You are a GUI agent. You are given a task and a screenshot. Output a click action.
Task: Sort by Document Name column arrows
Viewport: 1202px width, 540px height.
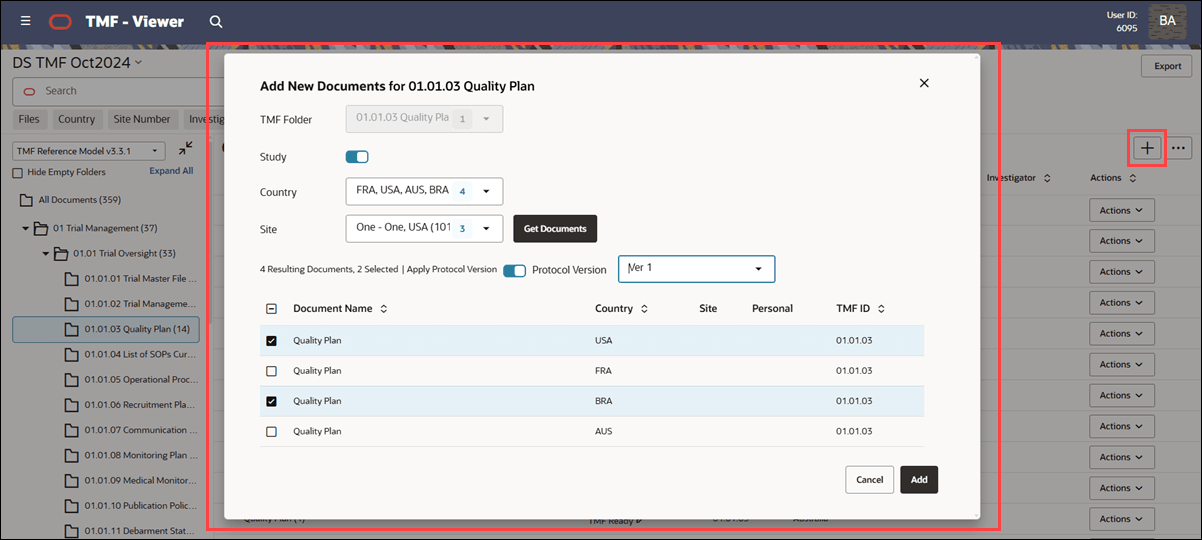383,309
